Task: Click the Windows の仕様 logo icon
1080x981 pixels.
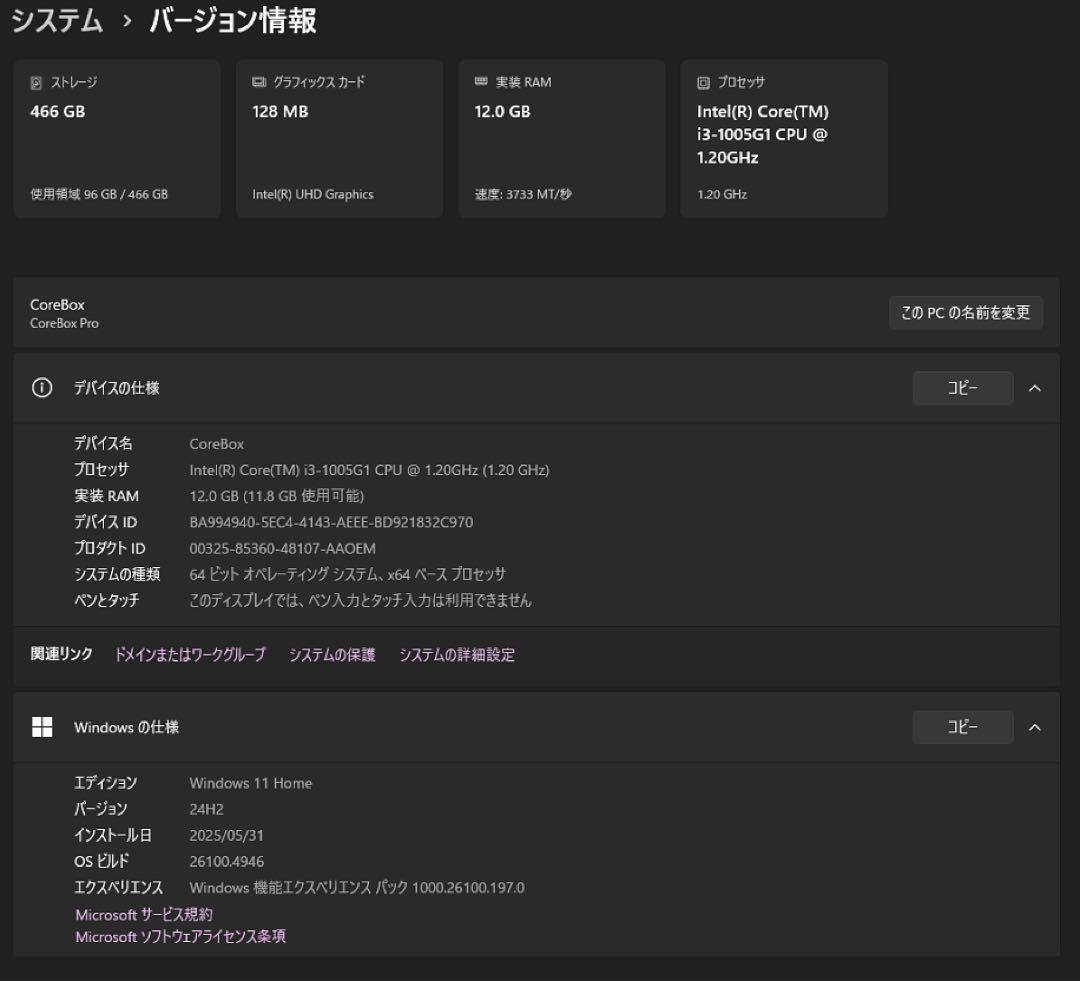Action: pos(41,727)
